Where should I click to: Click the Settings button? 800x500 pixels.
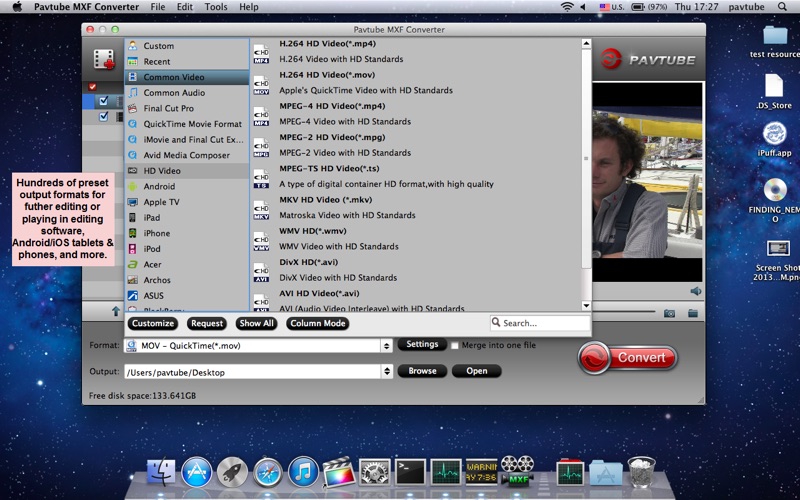[x=422, y=344]
